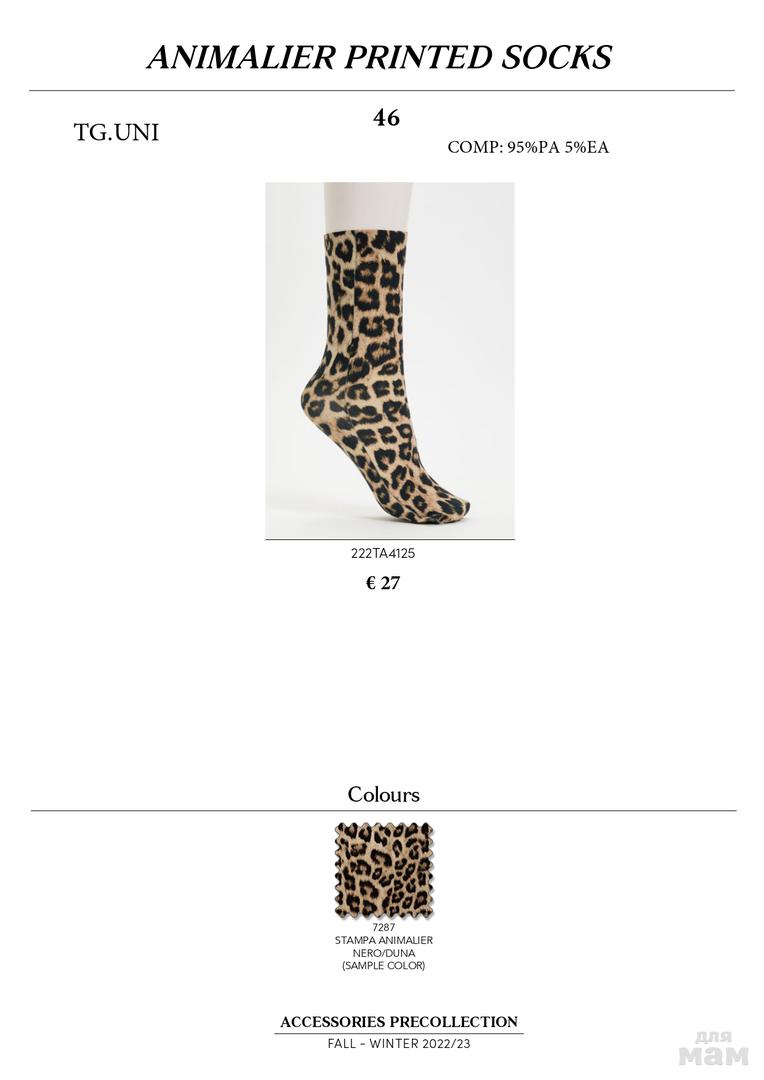Click the € 27 price label
764x1080 pixels.
pyautogui.click(x=383, y=583)
